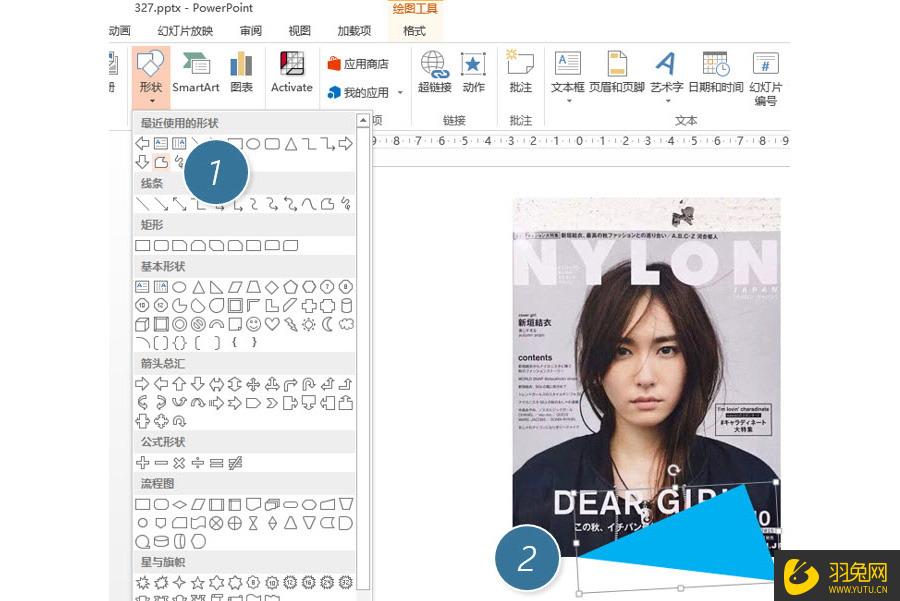The image size is (900, 601).
Task: Select the 5-point star in 星与旗帜
Action: click(x=198, y=583)
